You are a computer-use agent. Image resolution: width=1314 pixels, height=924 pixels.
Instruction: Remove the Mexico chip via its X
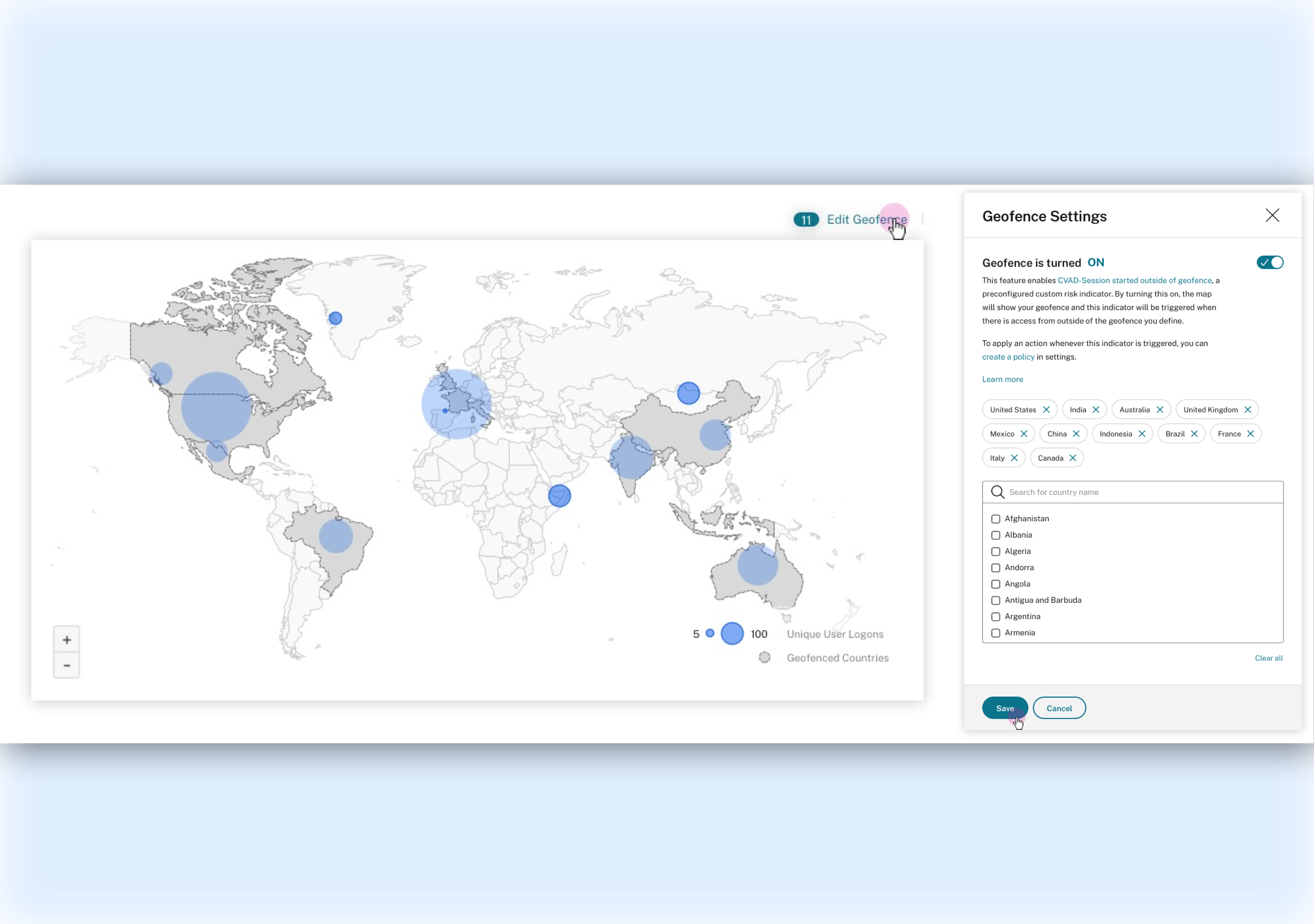point(1024,434)
